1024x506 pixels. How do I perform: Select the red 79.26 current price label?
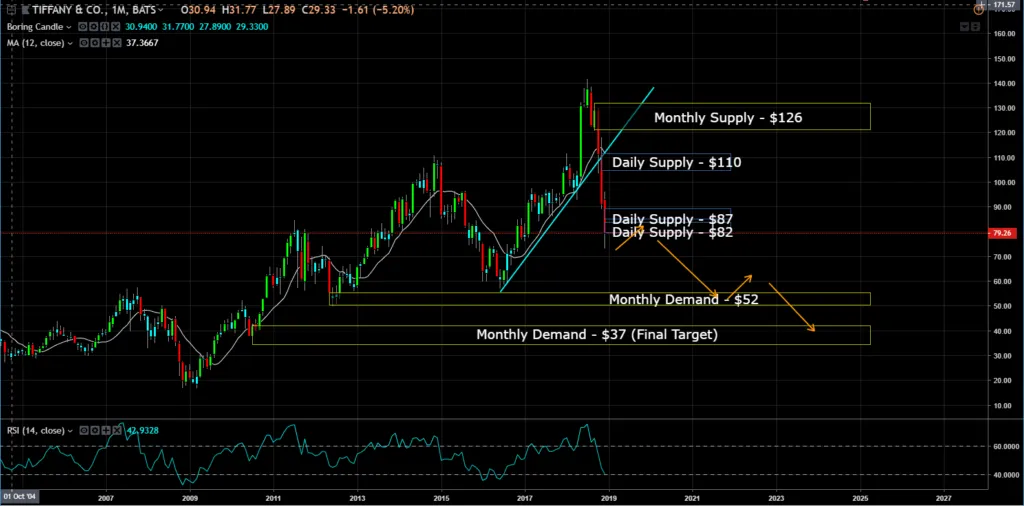[x=1004, y=232]
